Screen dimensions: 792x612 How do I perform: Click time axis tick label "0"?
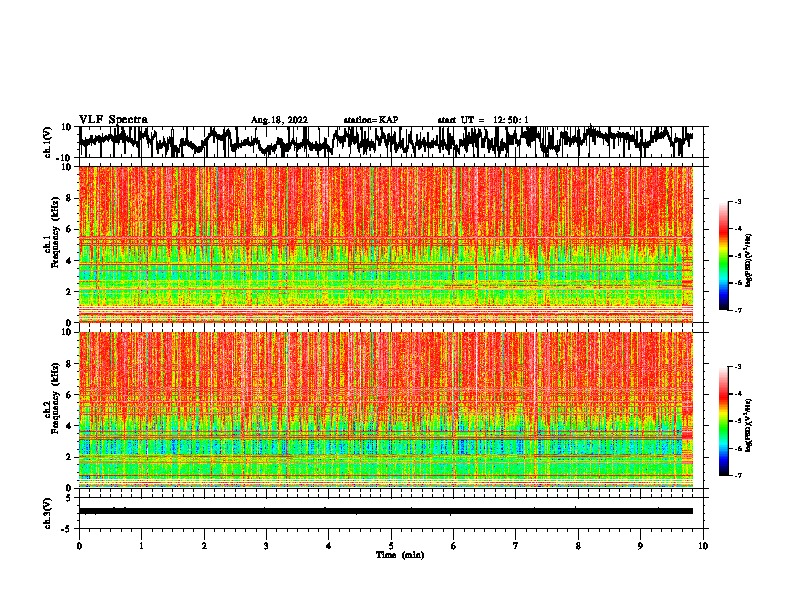pyautogui.click(x=79, y=546)
